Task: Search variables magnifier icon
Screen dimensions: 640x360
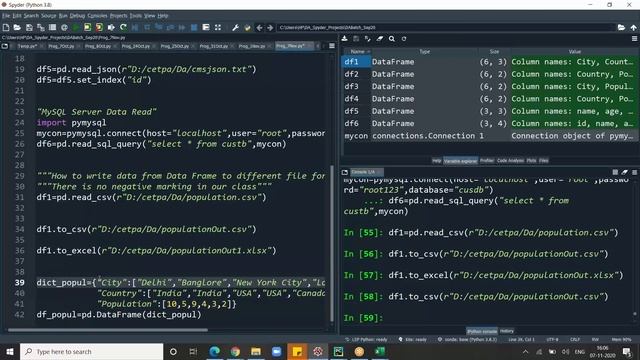Action: click(392, 38)
